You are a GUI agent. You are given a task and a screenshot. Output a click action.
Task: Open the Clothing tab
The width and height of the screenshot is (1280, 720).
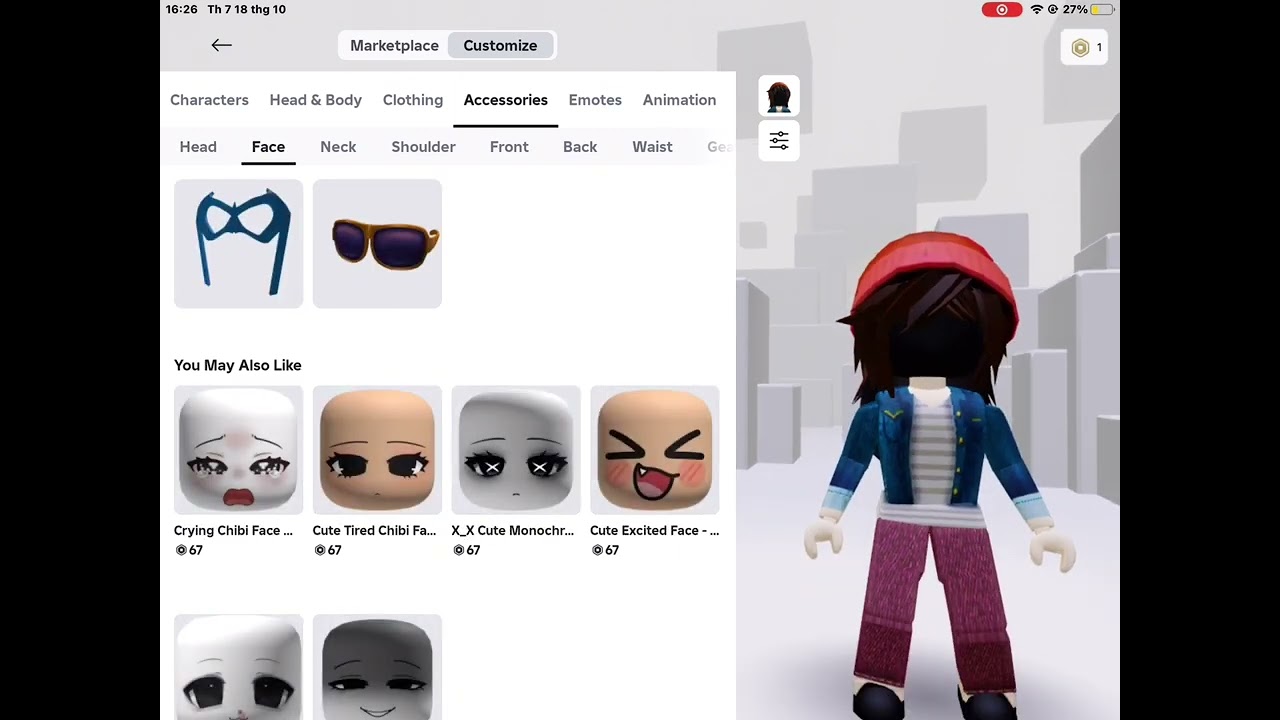413,100
